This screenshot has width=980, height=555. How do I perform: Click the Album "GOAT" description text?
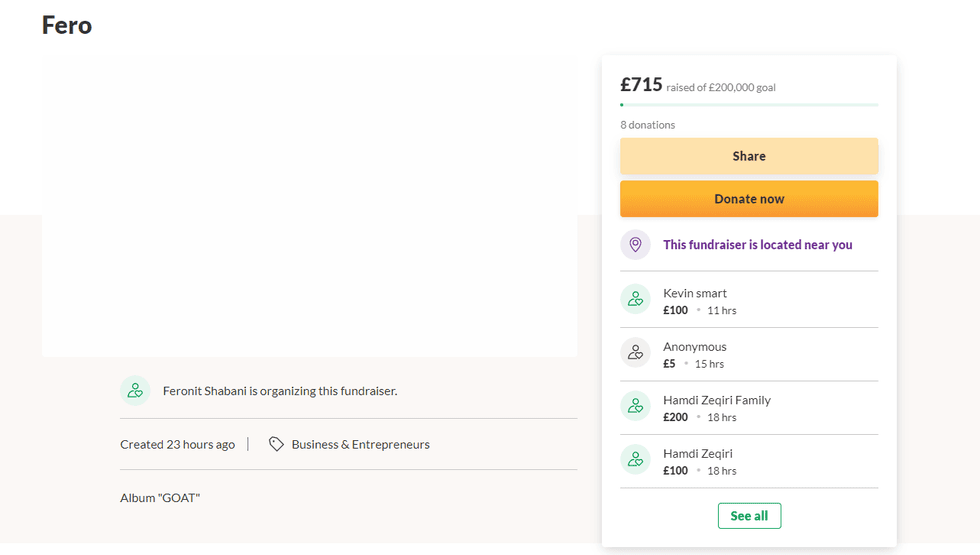[160, 498]
